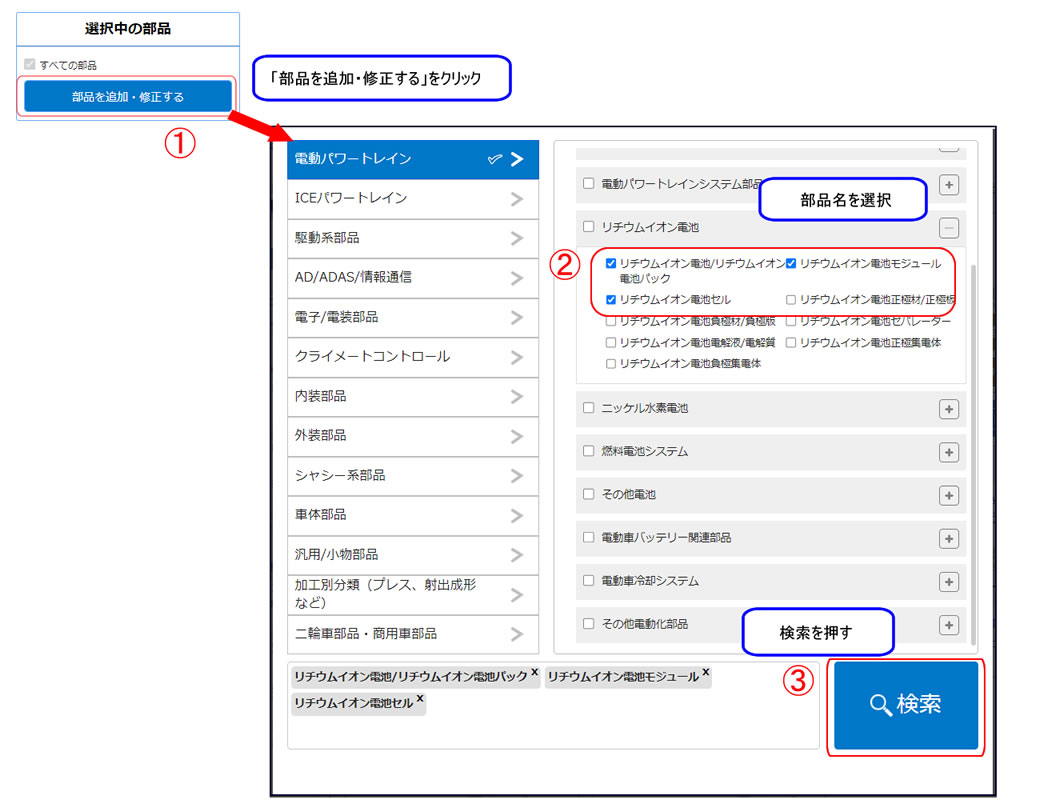The image size is (1040, 800).
Task: Remove the リチウムイオン電池モジュール tag
Action: click(706, 672)
